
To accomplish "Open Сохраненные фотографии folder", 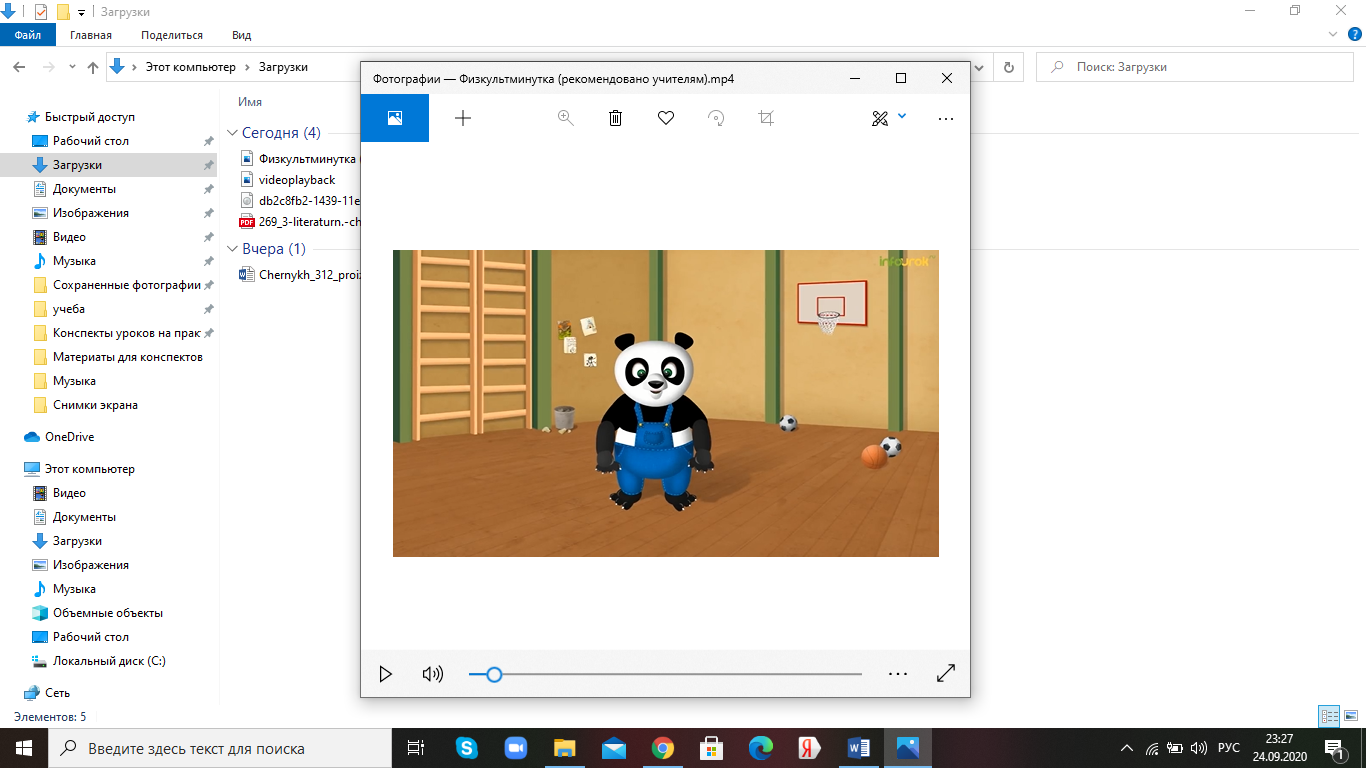I will point(127,285).
